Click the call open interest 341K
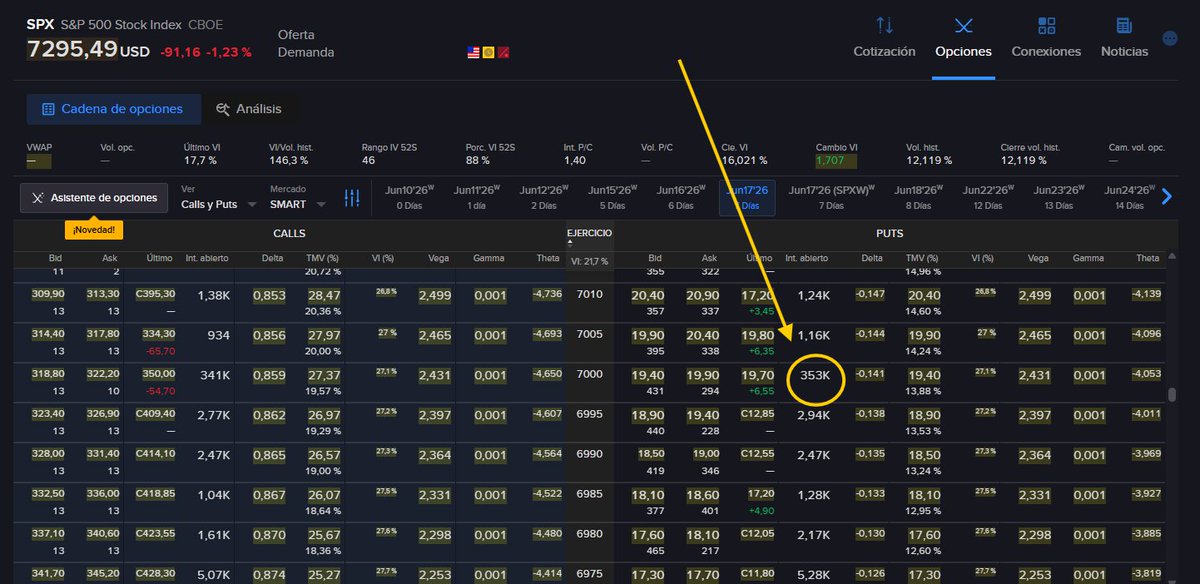This screenshot has height=584, width=1200. tap(216, 375)
